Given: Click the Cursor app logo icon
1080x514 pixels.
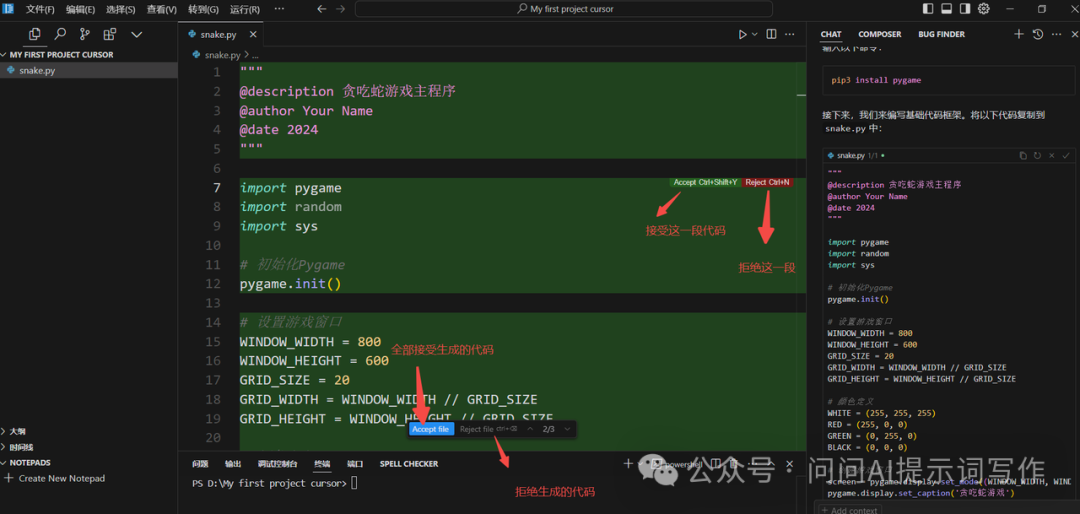Looking at the screenshot, I should pyautogui.click(x=9, y=9).
